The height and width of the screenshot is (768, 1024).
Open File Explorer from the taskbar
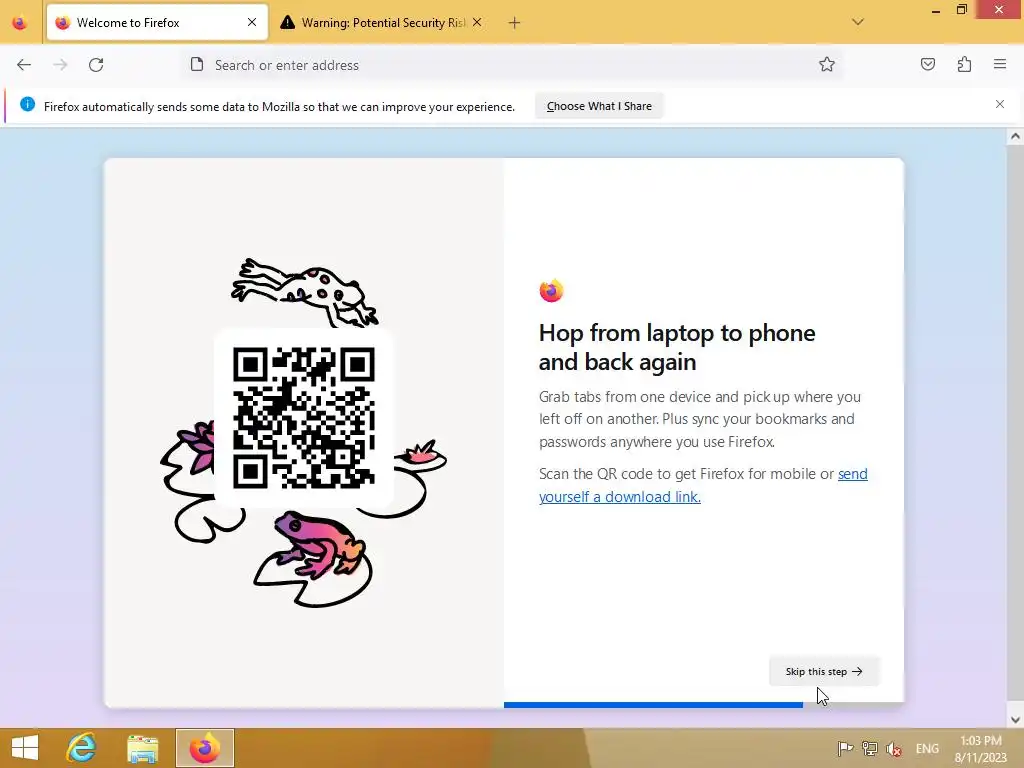[143, 748]
